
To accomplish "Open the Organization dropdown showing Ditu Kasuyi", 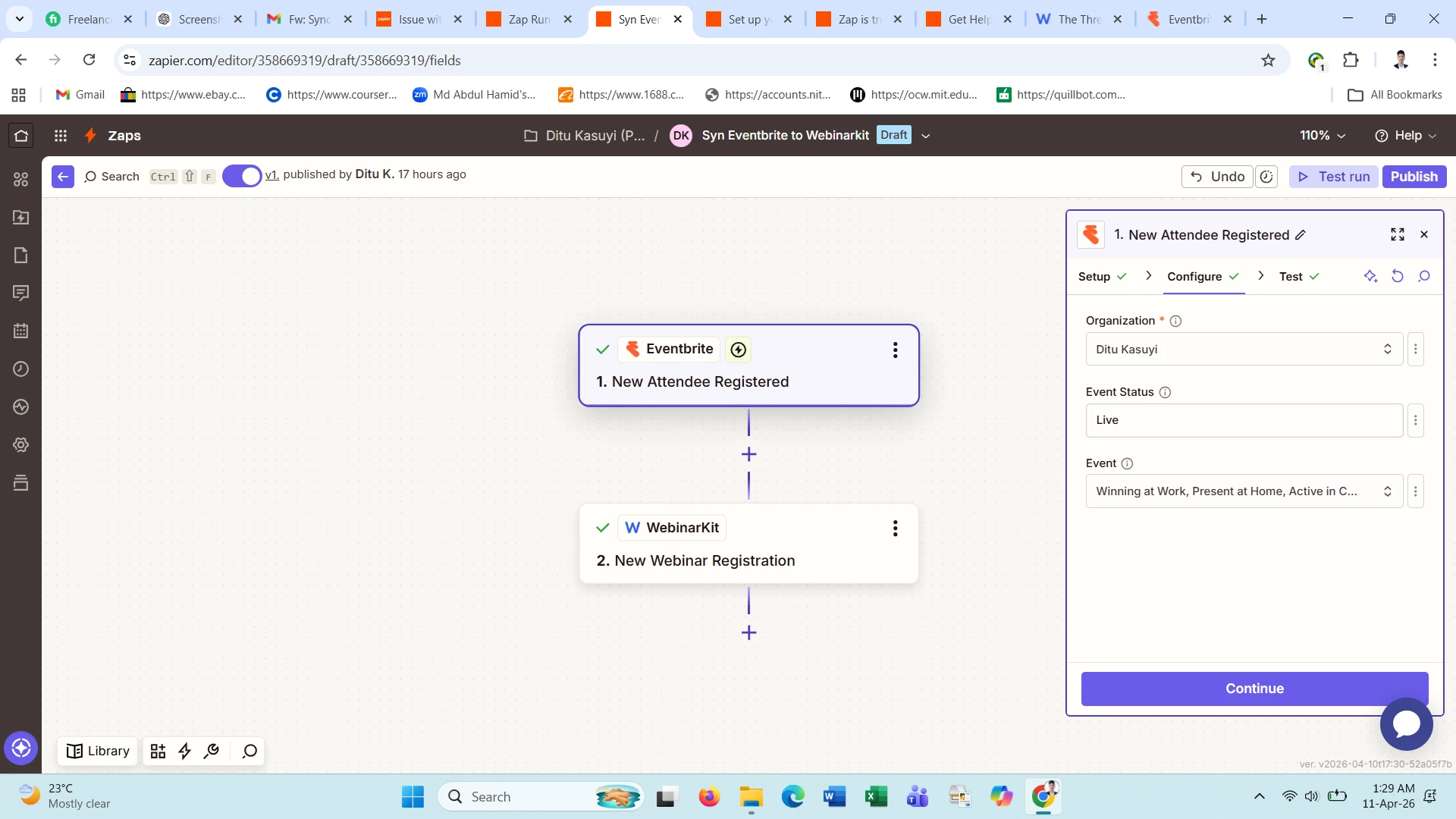I will click(x=1244, y=350).
